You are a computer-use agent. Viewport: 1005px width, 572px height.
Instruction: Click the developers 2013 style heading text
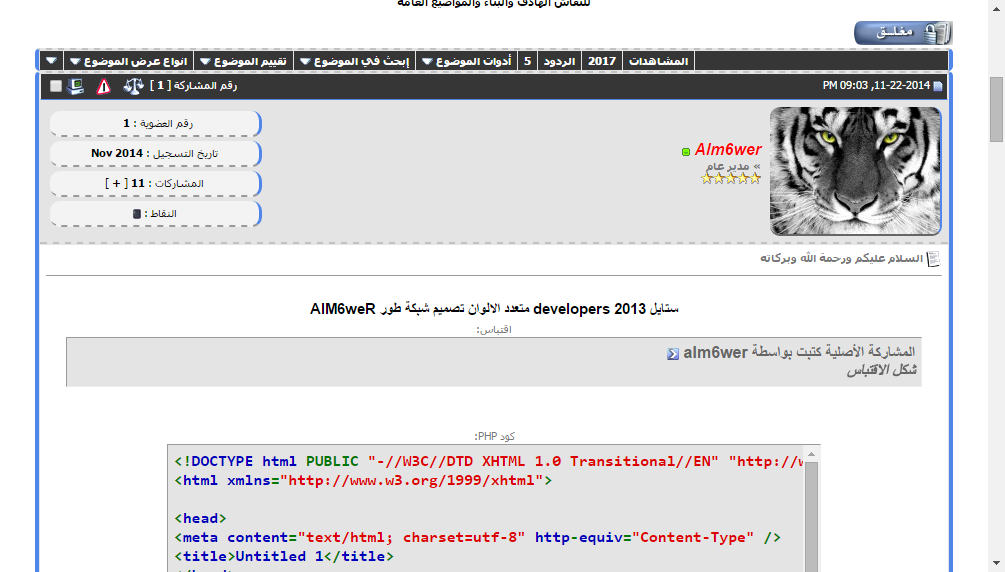point(494,309)
